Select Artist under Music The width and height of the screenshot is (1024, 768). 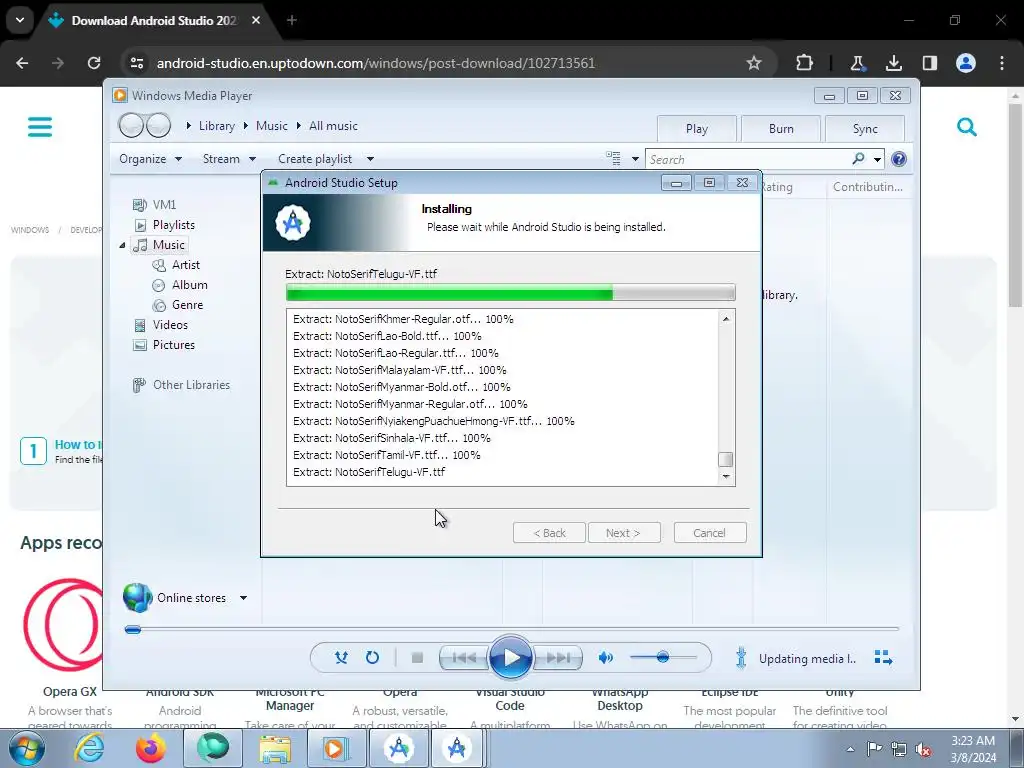point(185,264)
